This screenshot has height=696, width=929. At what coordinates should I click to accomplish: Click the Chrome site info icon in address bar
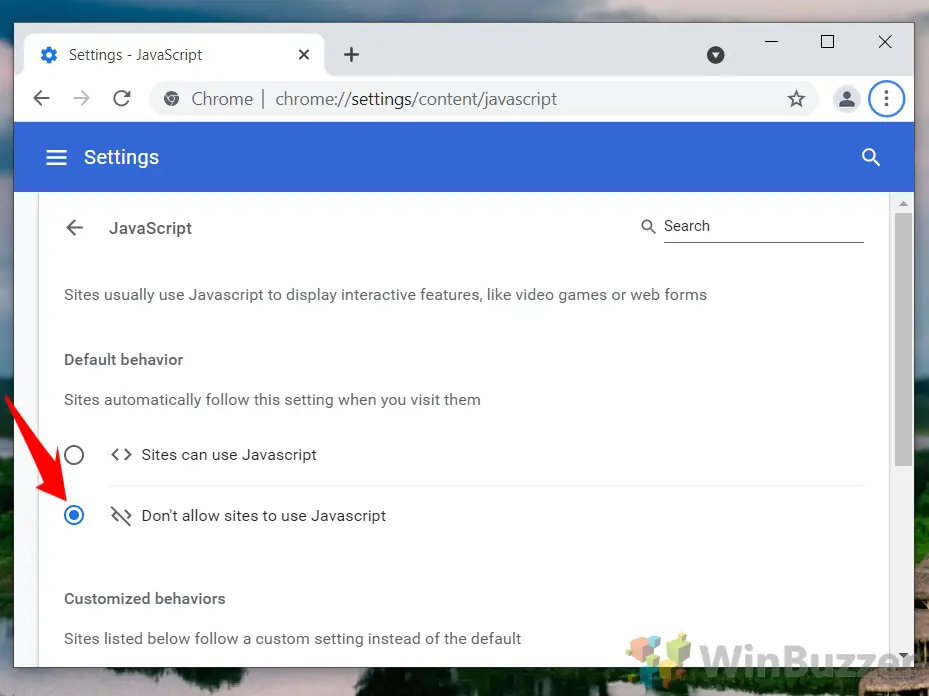pos(172,99)
